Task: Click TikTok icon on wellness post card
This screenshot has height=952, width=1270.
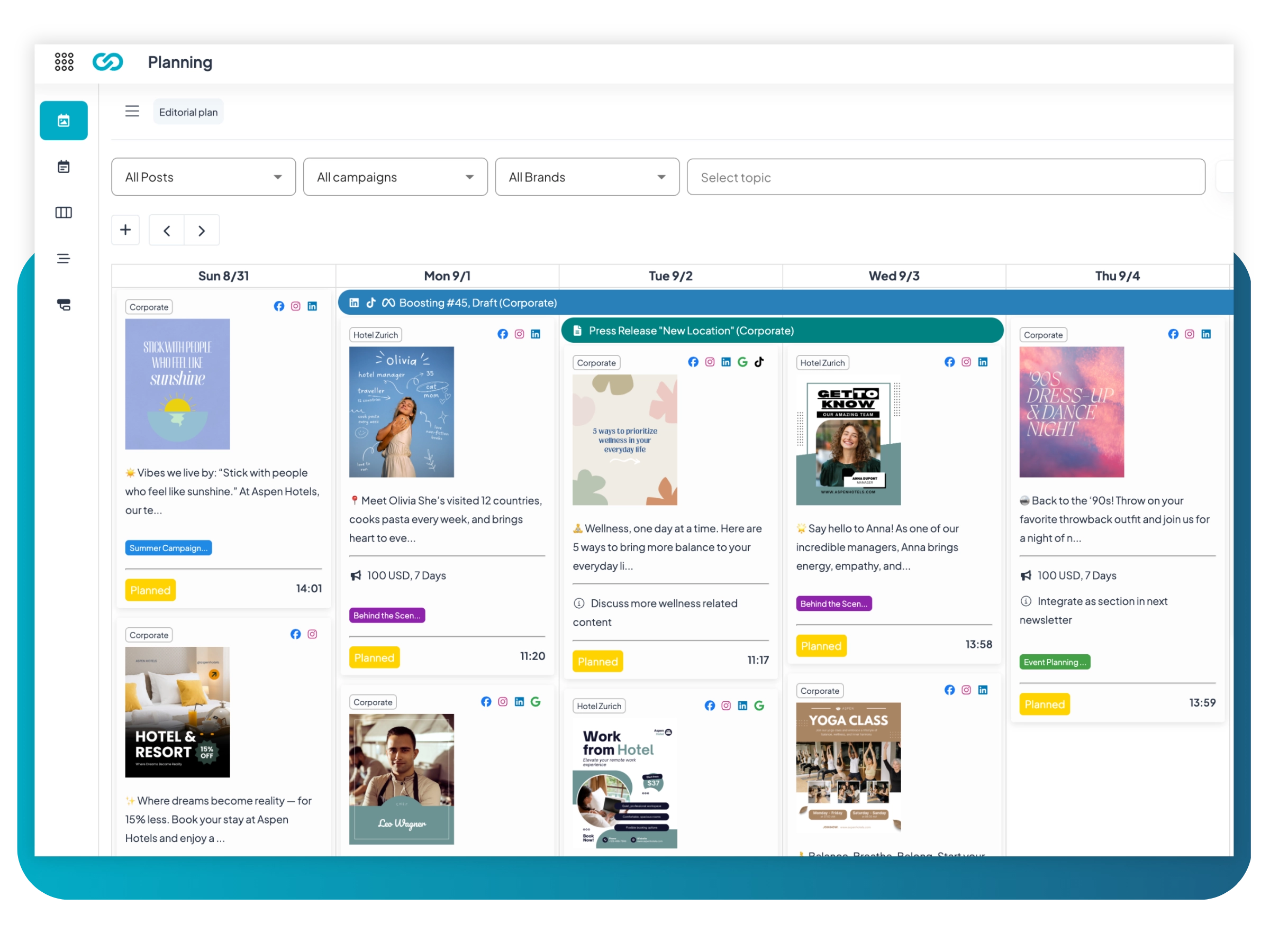Action: coord(759,362)
